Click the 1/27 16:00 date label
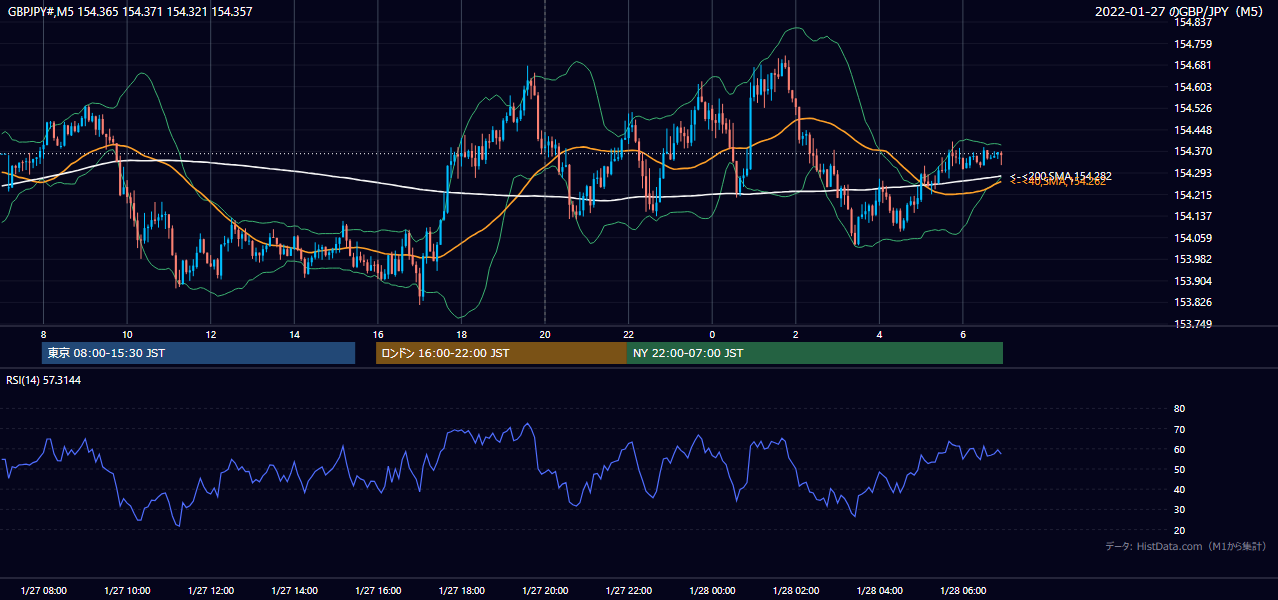The width and height of the screenshot is (1278, 600). (x=378, y=591)
